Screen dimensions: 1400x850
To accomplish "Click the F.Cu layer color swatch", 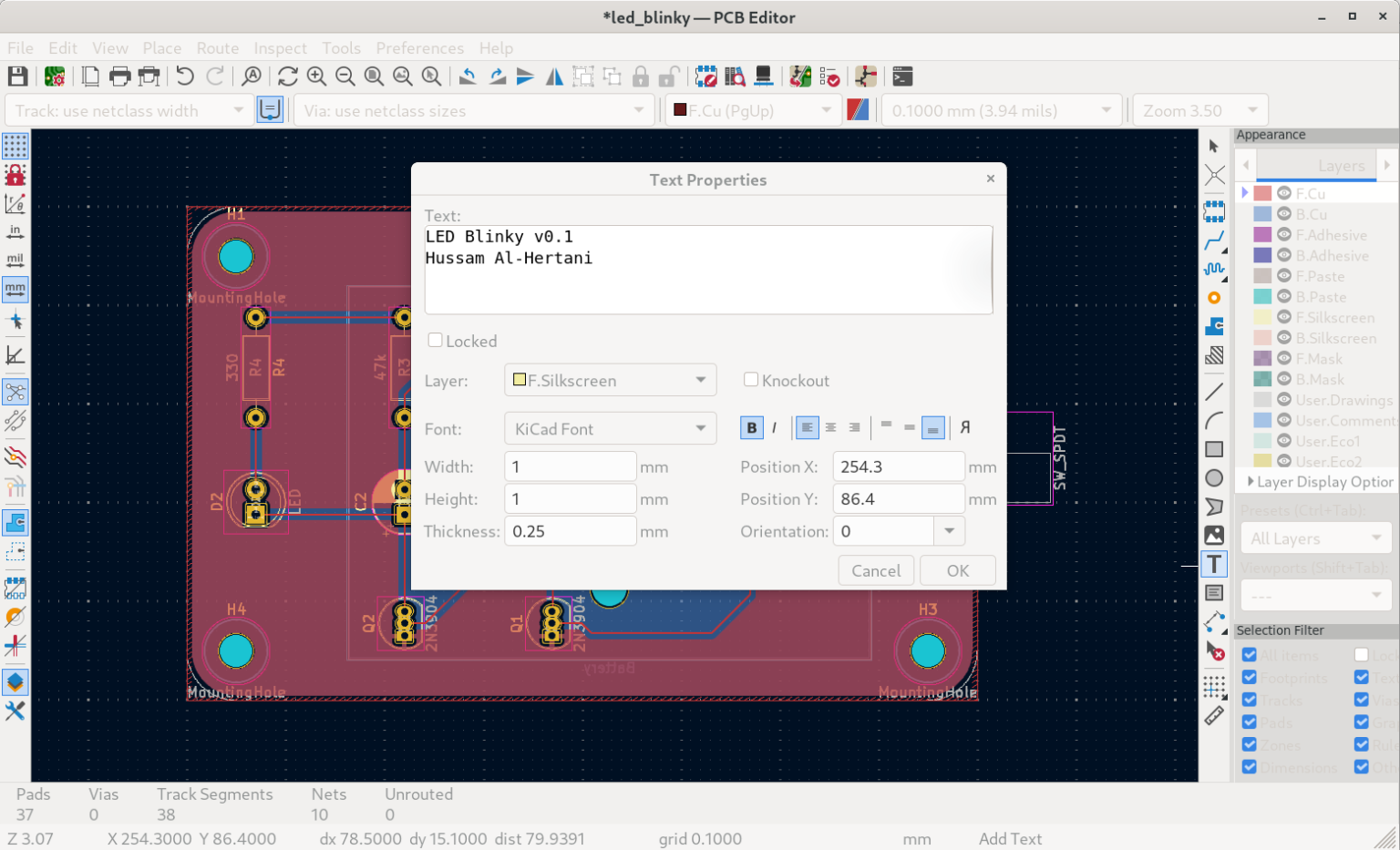I will click(1262, 192).
